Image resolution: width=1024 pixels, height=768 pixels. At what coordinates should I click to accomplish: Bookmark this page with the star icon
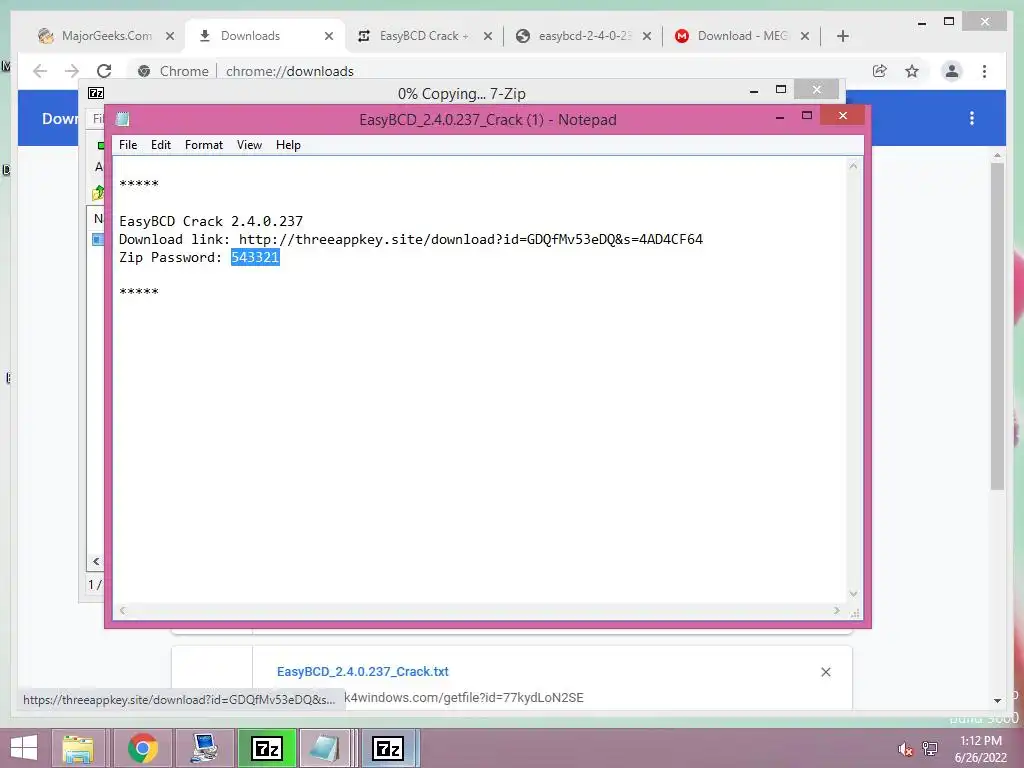(912, 71)
